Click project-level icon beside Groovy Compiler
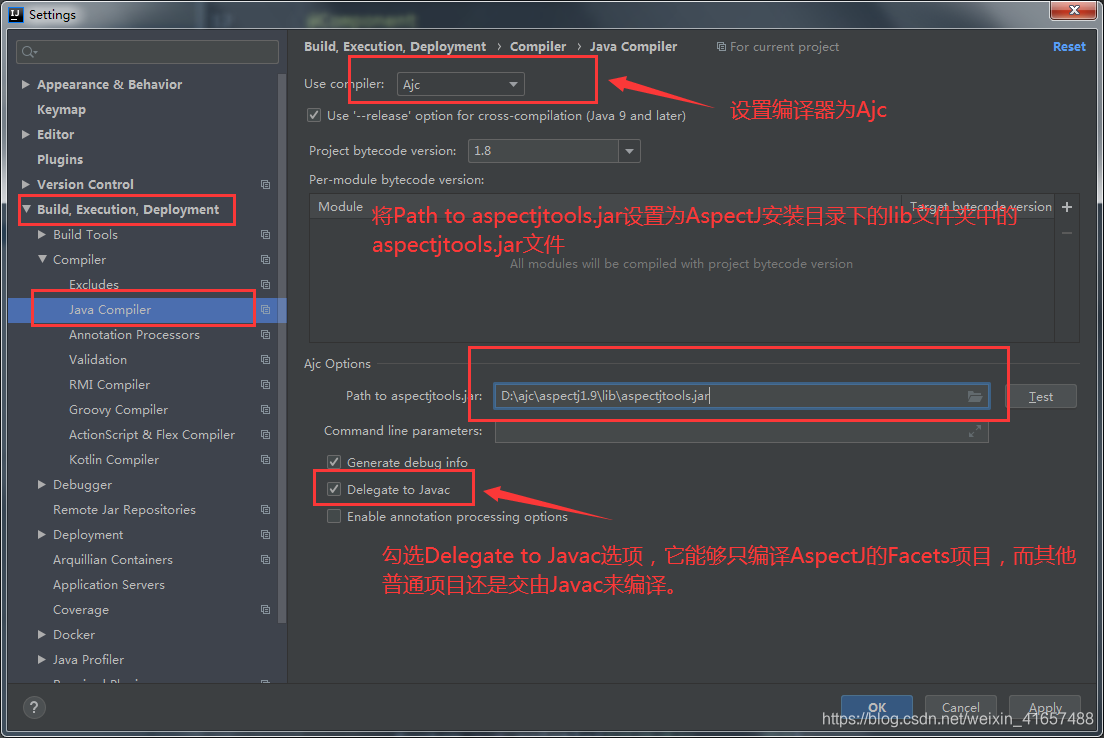1104x738 pixels. point(265,410)
